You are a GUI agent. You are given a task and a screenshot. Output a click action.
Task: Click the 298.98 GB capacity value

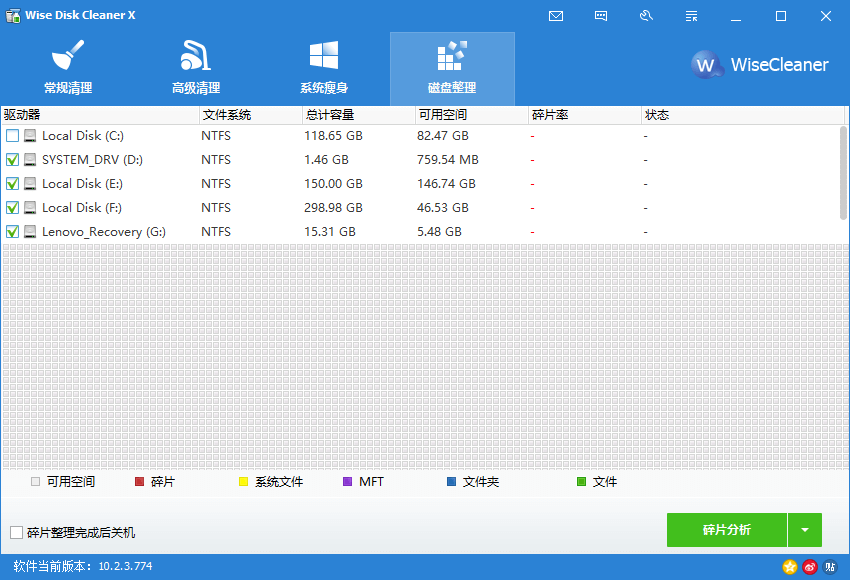[333, 208]
